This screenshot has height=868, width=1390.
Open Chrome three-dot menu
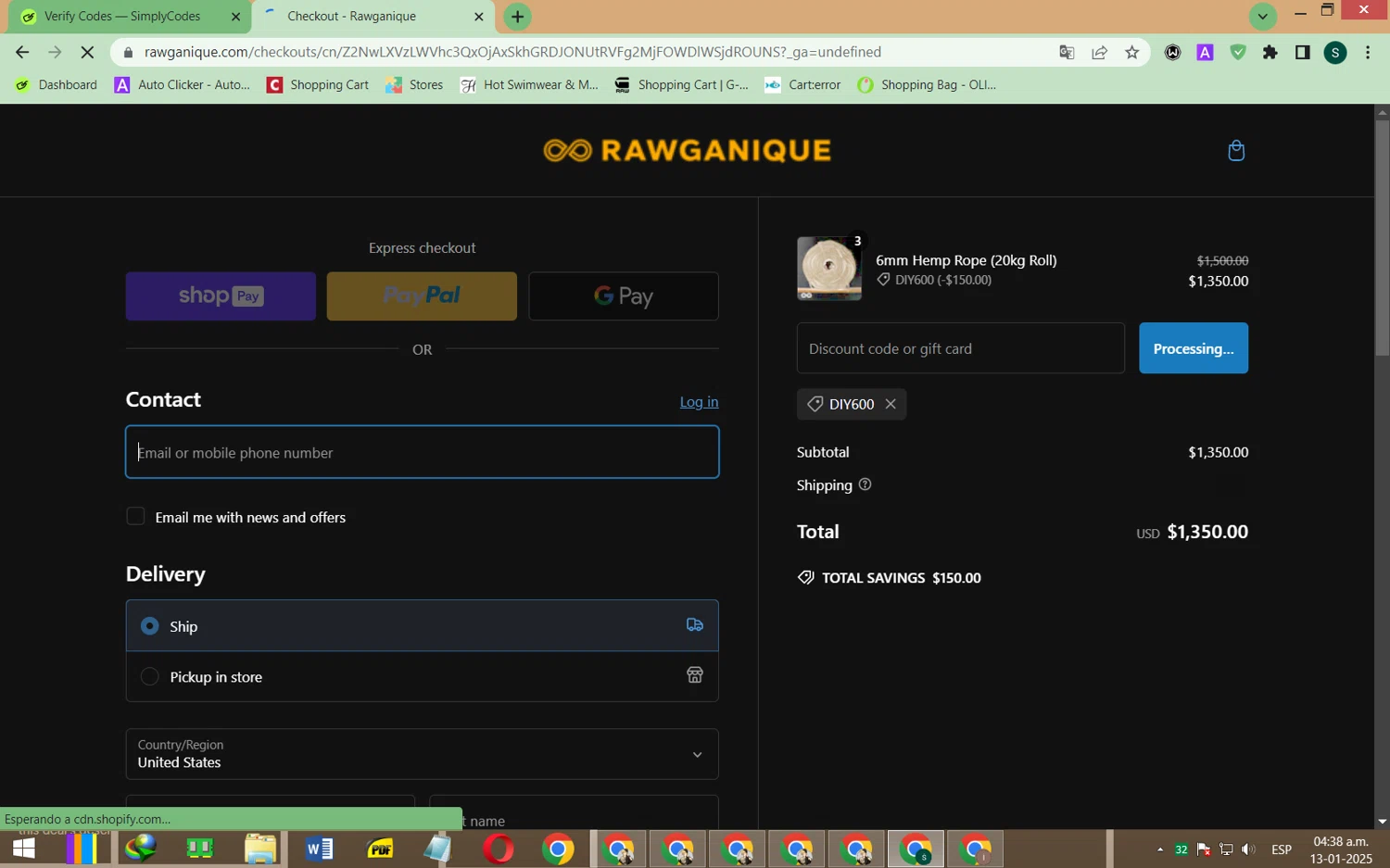tap(1368, 52)
